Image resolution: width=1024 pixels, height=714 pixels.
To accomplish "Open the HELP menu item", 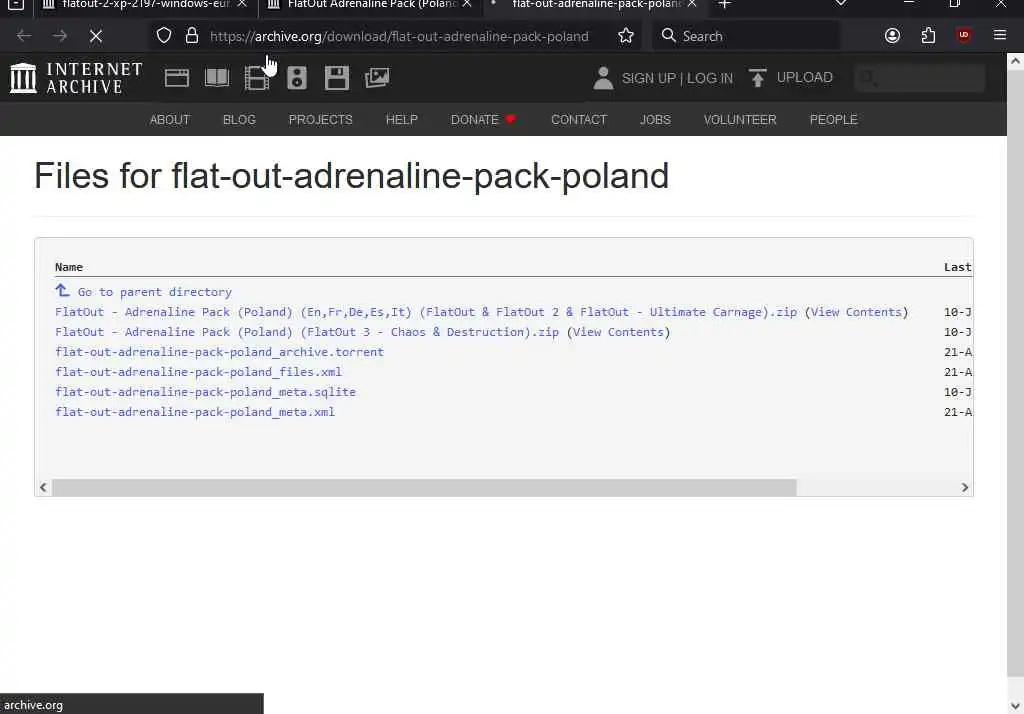I will [401, 120].
